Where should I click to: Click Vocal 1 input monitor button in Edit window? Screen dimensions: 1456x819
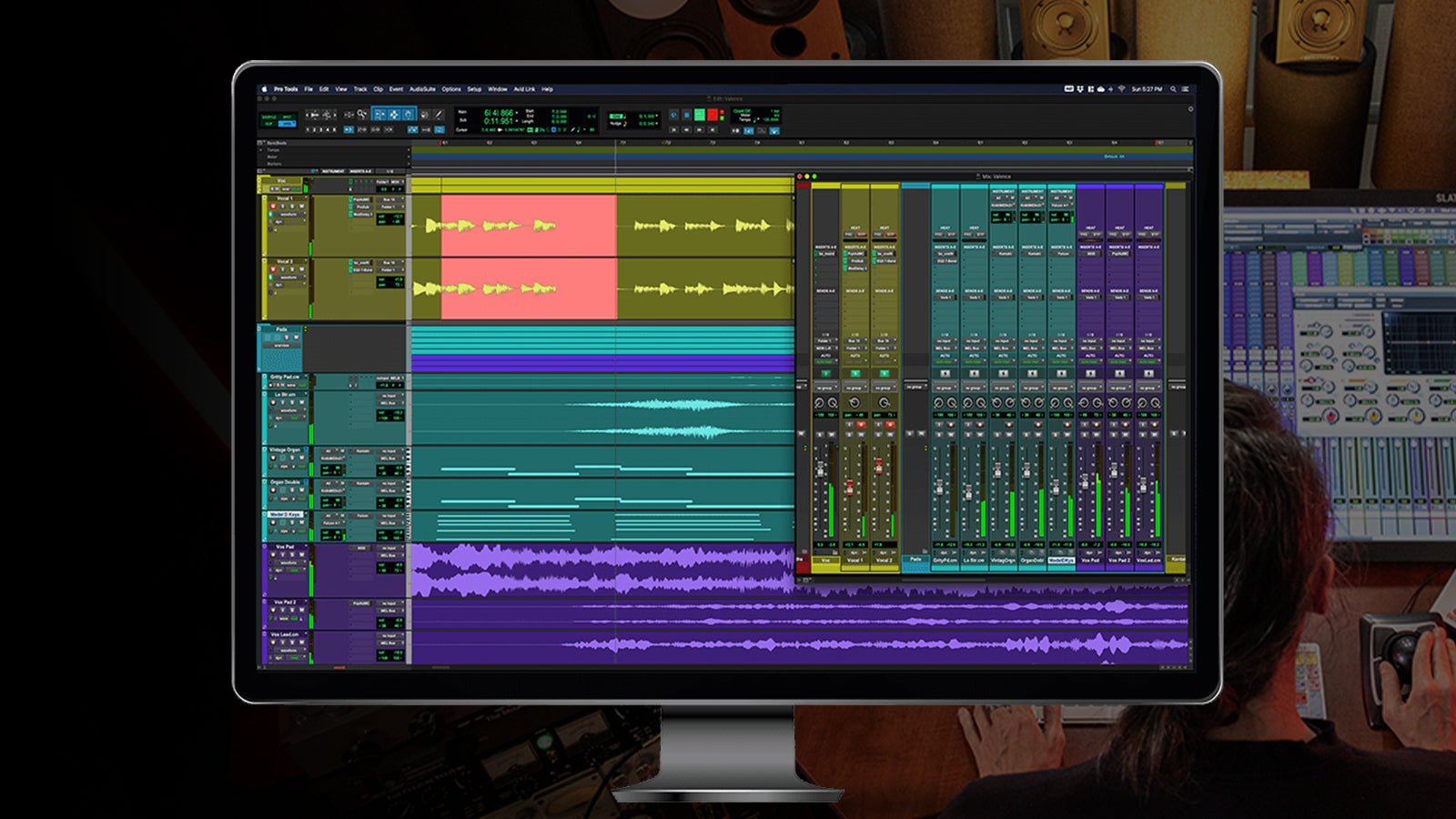pos(282,207)
